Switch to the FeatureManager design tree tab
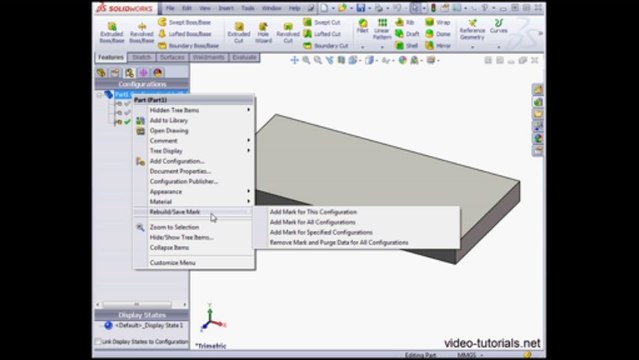639x360 pixels. tap(101, 73)
